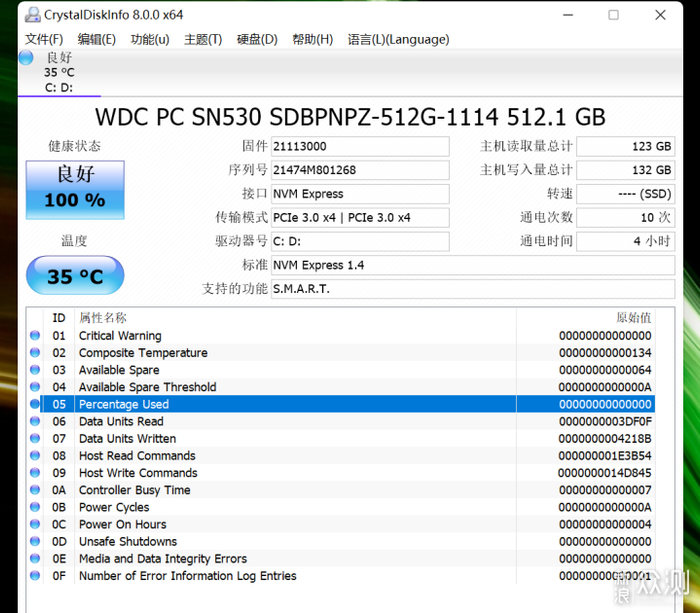Select the Available Spare Threshold attribute name
The height and width of the screenshot is (613, 700).
coord(147,387)
